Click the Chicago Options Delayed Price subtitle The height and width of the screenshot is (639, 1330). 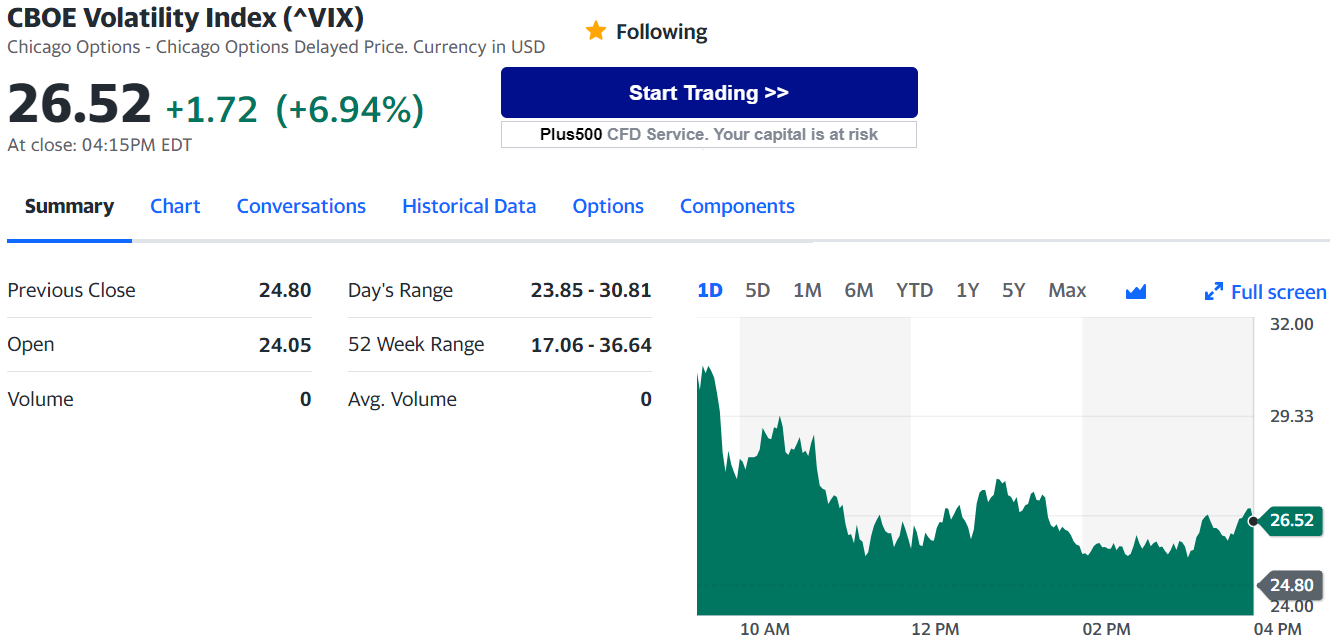pos(276,47)
